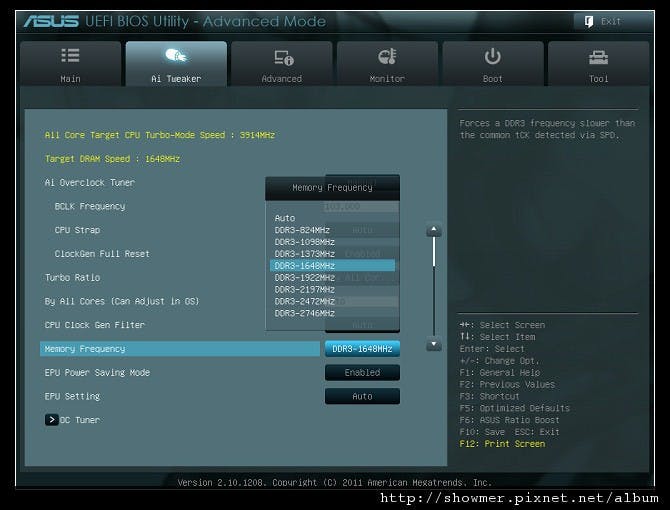The height and width of the screenshot is (510, 670).
Task: Open OC Tuner submenu arrow icon
Action: pyautogui.click(x=51, y=420)
